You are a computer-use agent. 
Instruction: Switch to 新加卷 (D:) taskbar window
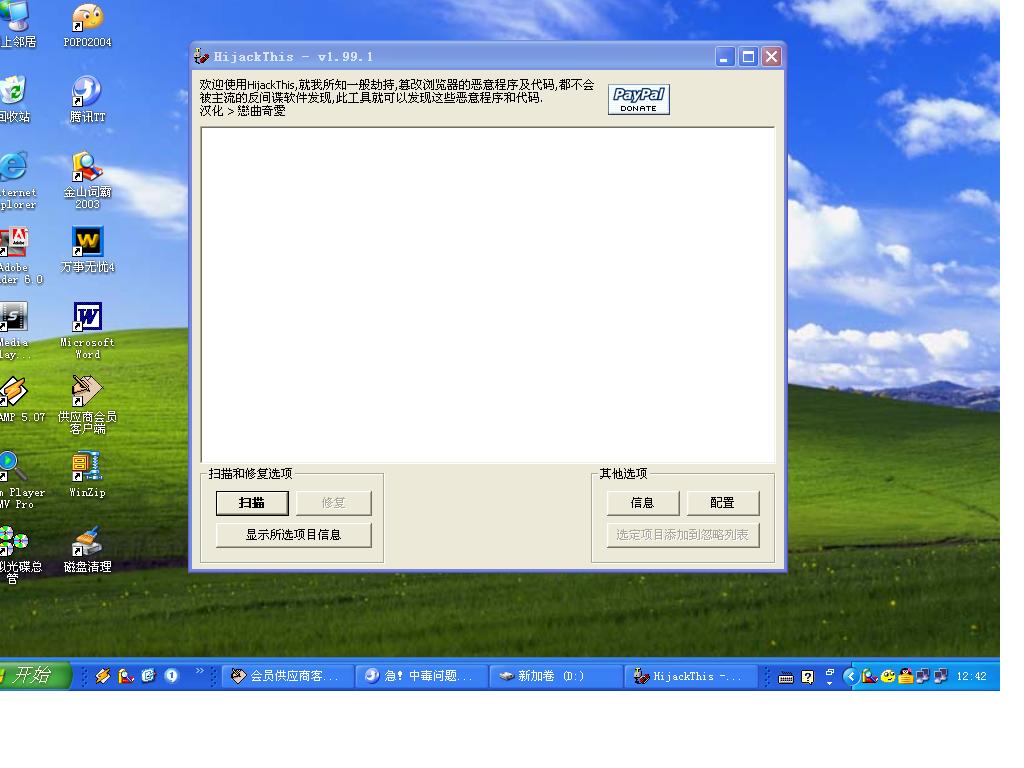[556, 677]
